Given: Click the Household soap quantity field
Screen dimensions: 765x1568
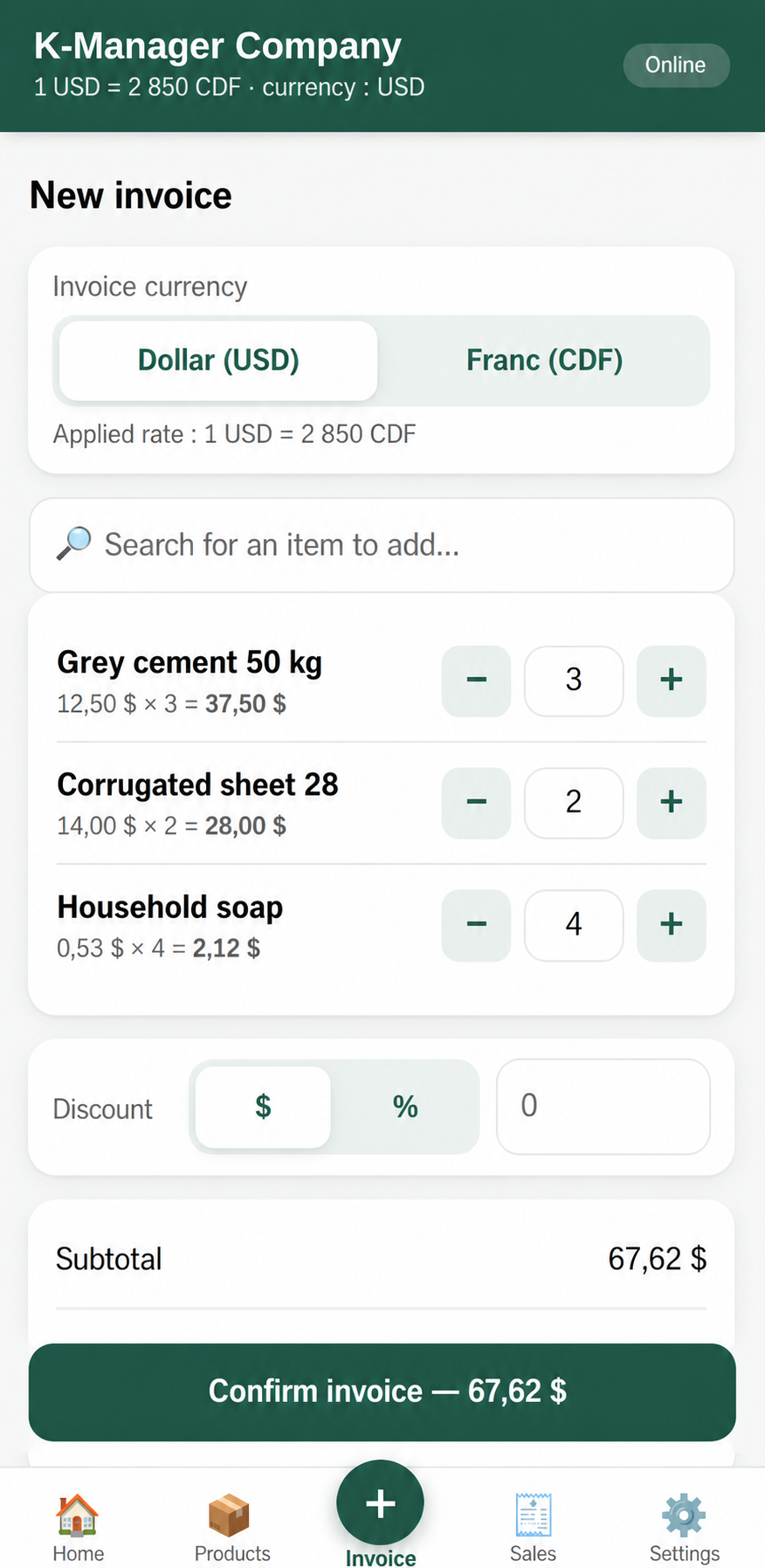Looking at the screenshot, I should (574, 925).
